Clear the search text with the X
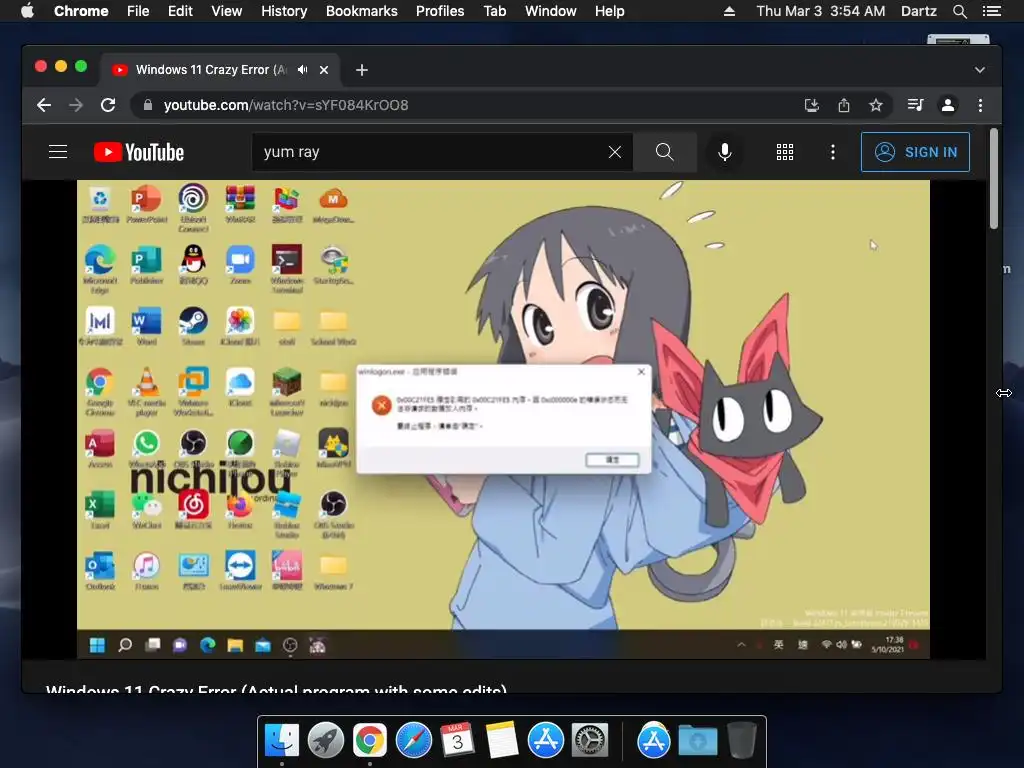This screenshot has height=768, width=1024. 615,152
